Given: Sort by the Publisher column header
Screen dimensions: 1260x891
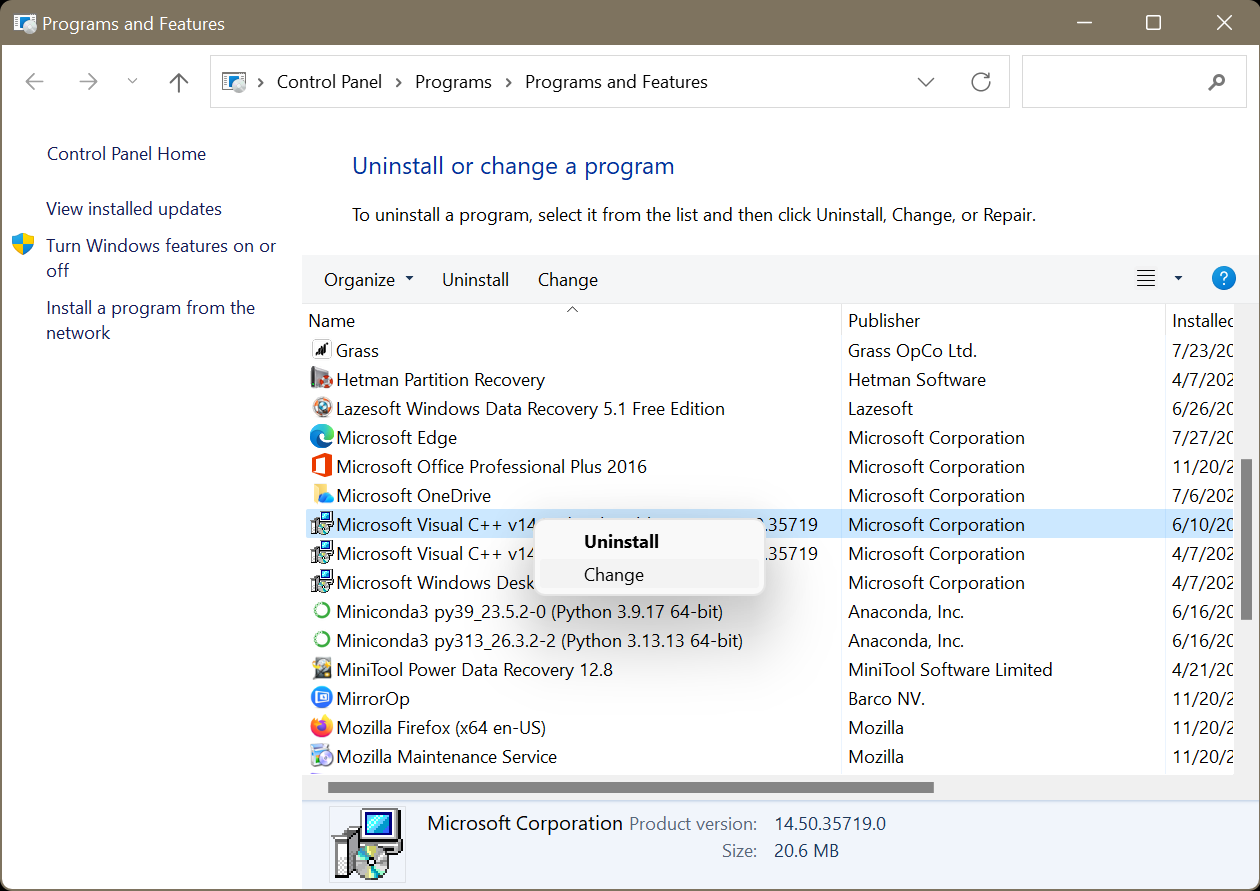Looking at the screenshot, I should click(1003, 321).
